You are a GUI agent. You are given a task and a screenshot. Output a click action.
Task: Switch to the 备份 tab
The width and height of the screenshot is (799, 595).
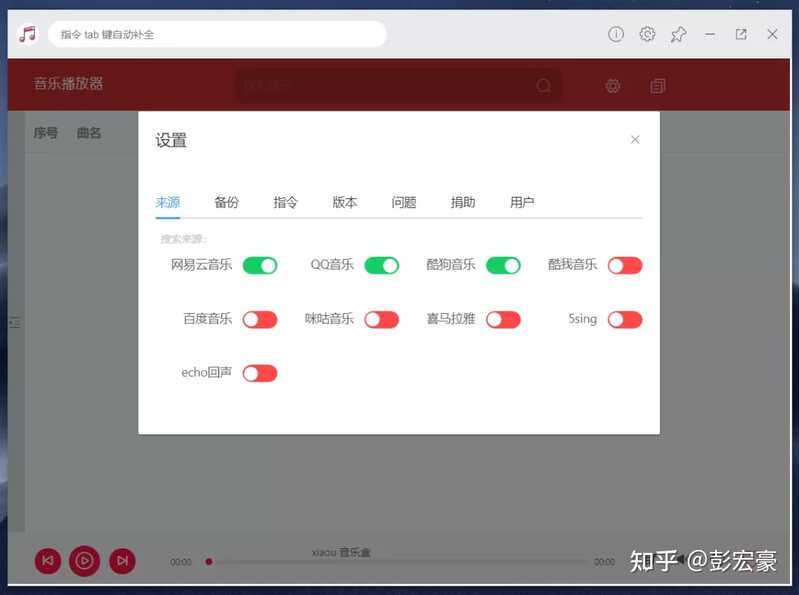[x=227, y=202]
